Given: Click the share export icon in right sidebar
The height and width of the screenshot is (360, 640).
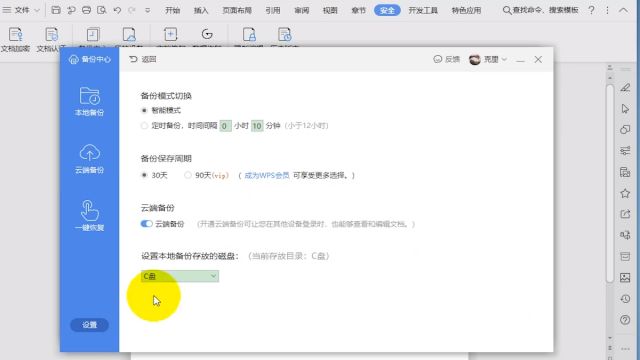Looking at the screenshot, I should (625, 214).
